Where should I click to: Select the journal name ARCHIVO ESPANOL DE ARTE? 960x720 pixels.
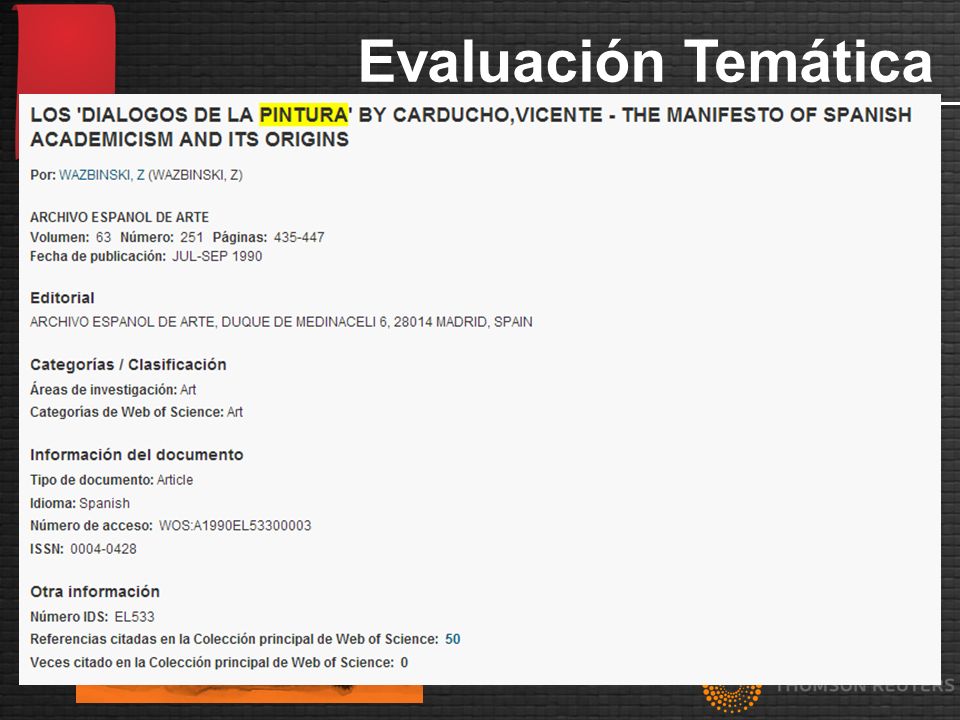point(119,217)
